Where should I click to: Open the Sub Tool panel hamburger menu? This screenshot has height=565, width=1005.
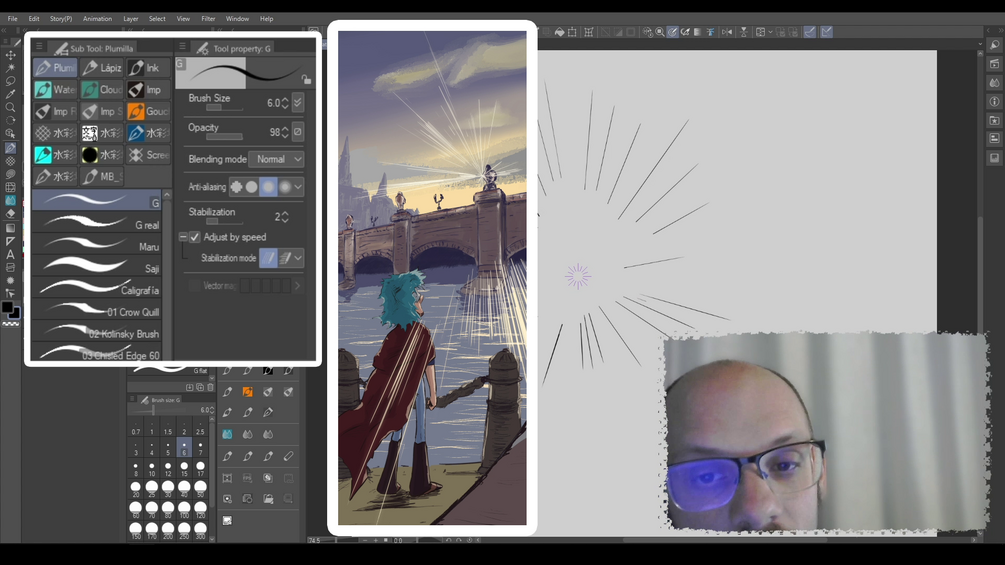point(39,46)
